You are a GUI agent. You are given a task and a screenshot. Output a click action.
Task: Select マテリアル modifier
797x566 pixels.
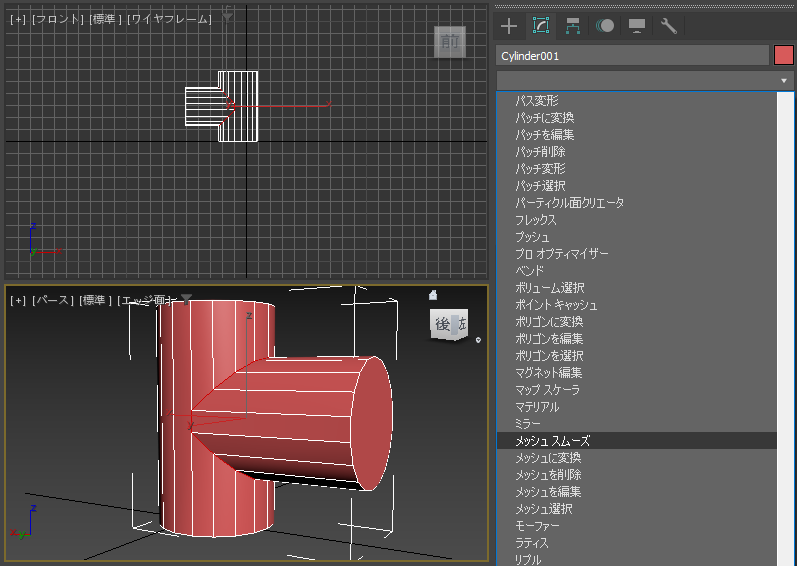[636, 407]
